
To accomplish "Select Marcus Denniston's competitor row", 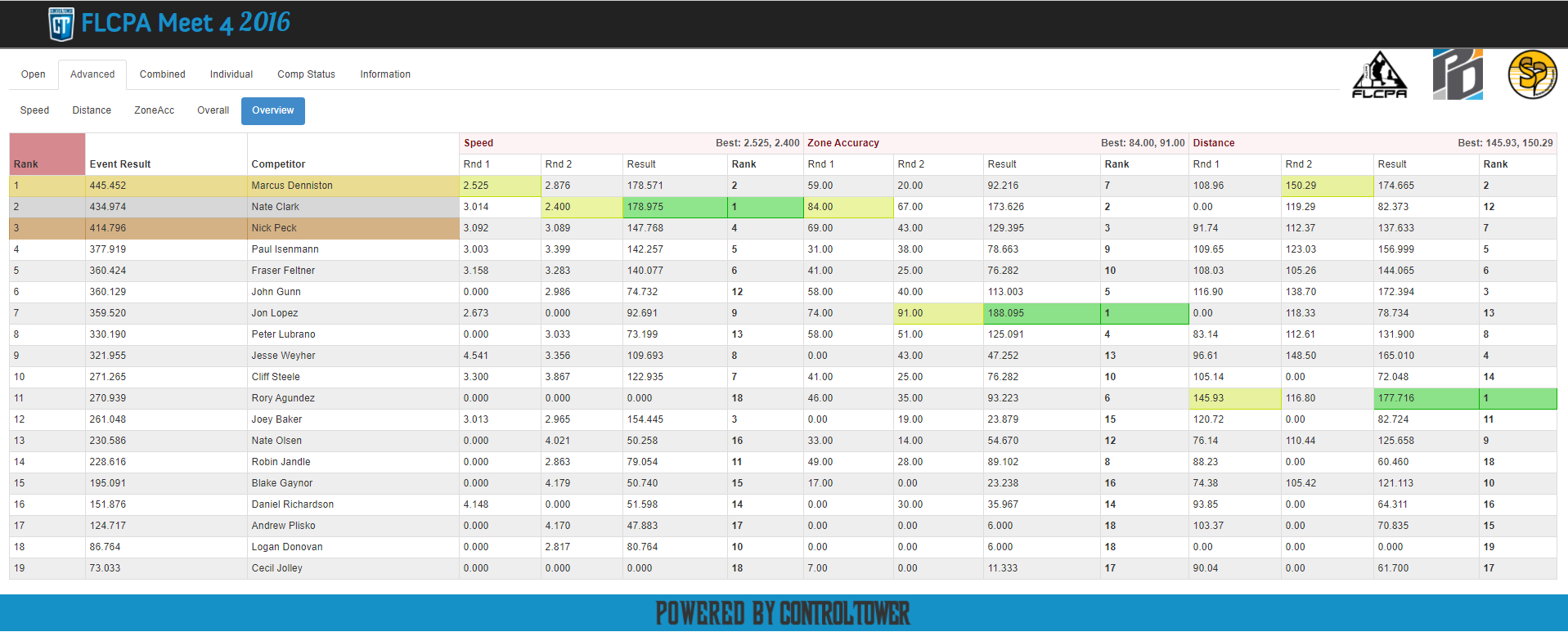I will click(x=292, y=186).
